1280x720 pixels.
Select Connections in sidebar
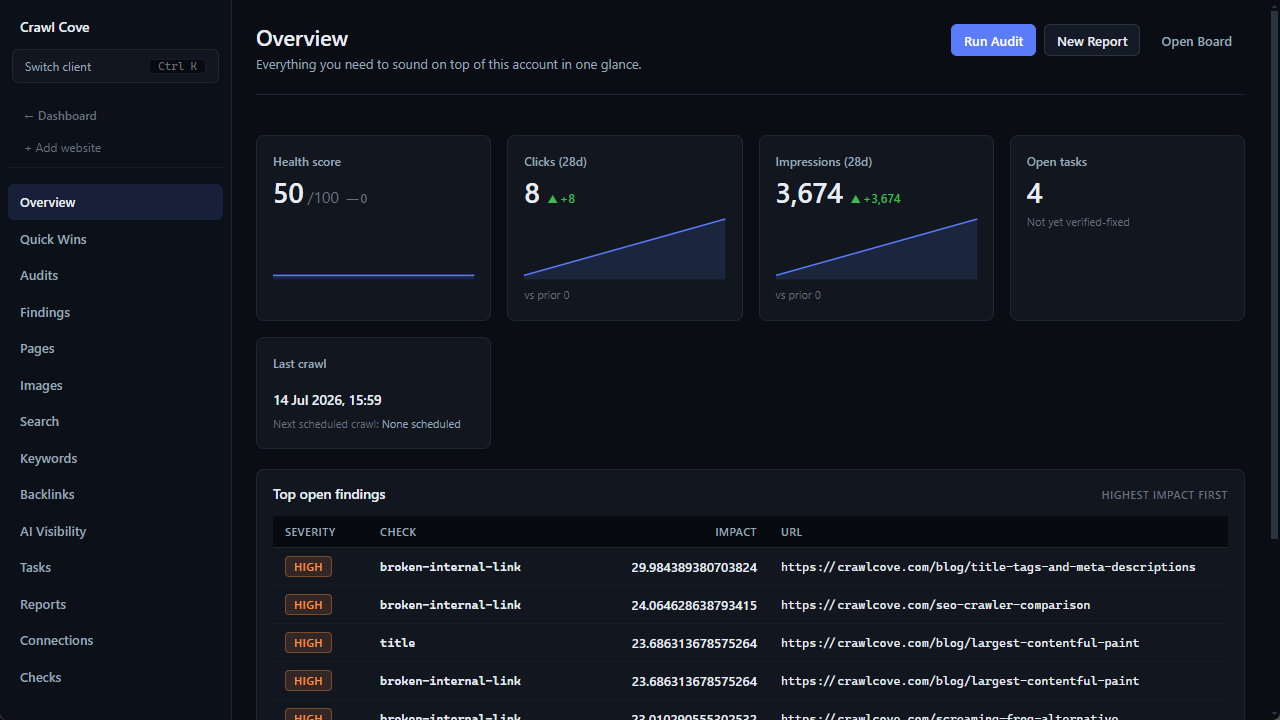pyautogui.click(x=115, y=640)
